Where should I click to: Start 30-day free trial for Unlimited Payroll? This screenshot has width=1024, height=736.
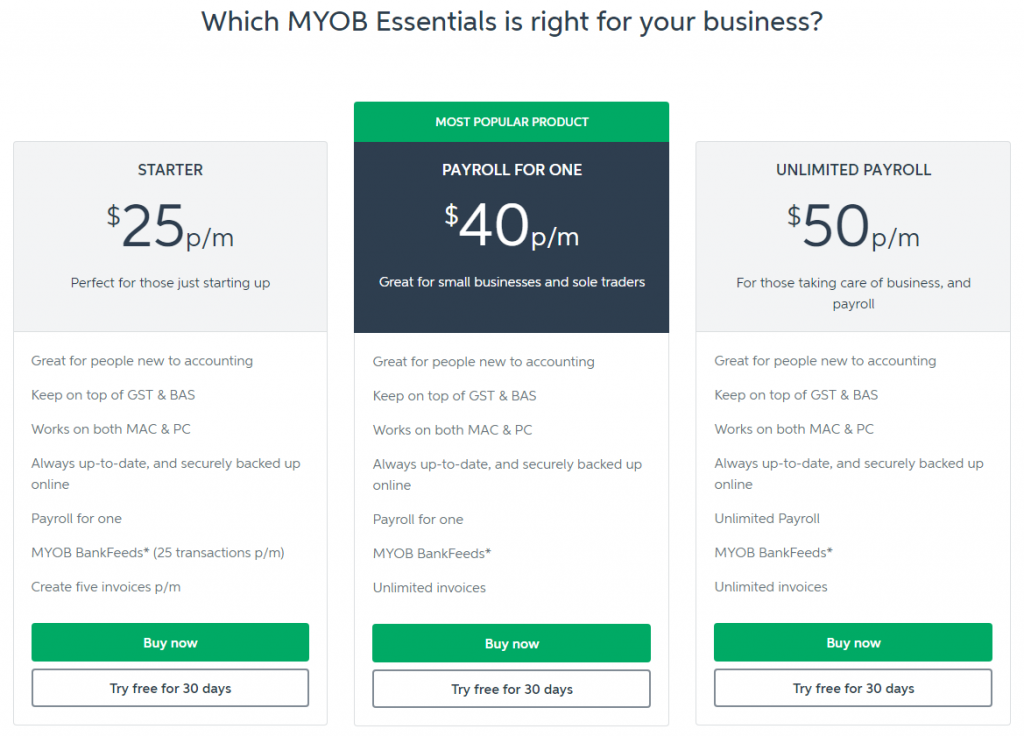pyautogui.click(x=853, y=688)
